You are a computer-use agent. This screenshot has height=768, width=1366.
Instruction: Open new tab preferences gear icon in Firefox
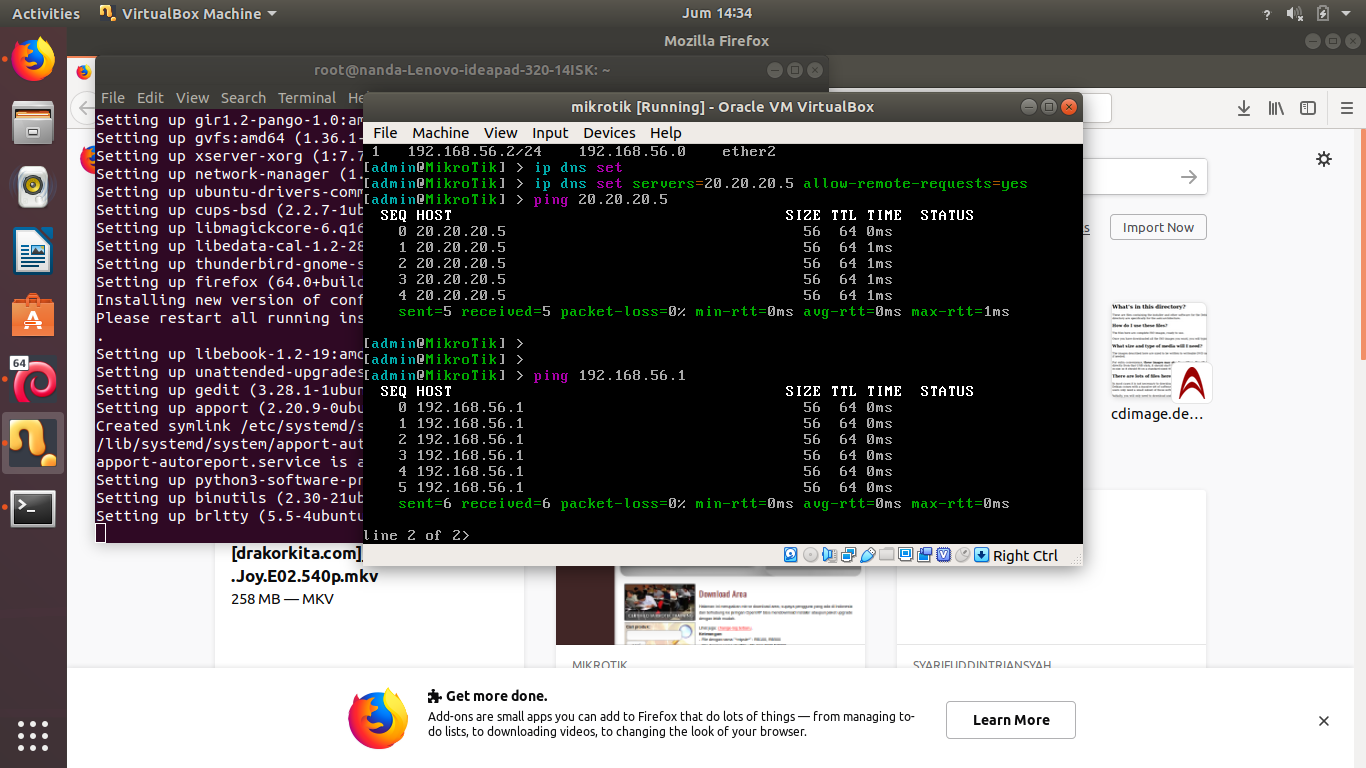(x=1324, y=159)
